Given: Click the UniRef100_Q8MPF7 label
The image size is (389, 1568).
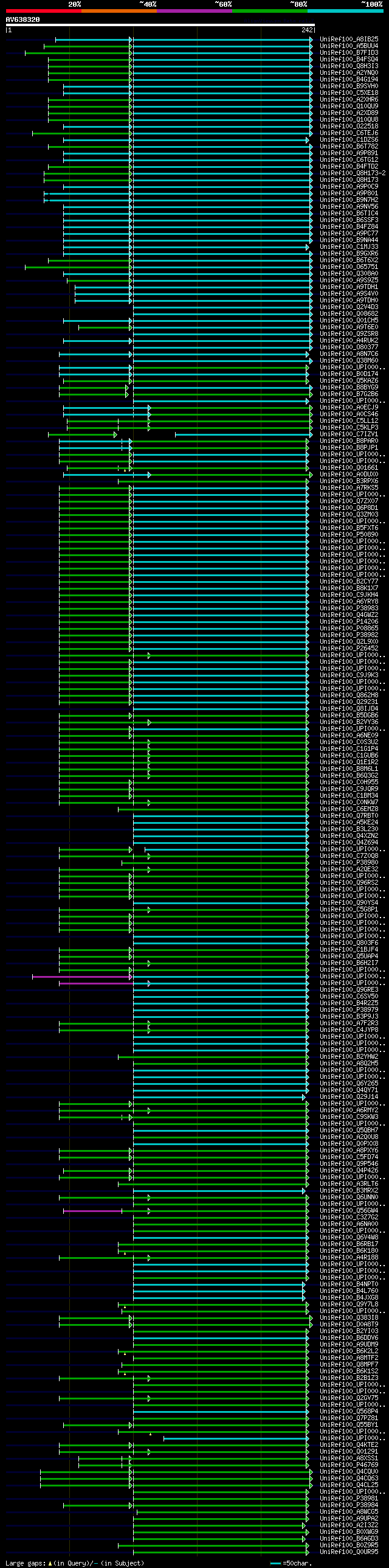Looking at the screenshot, I should [349, 1365].
